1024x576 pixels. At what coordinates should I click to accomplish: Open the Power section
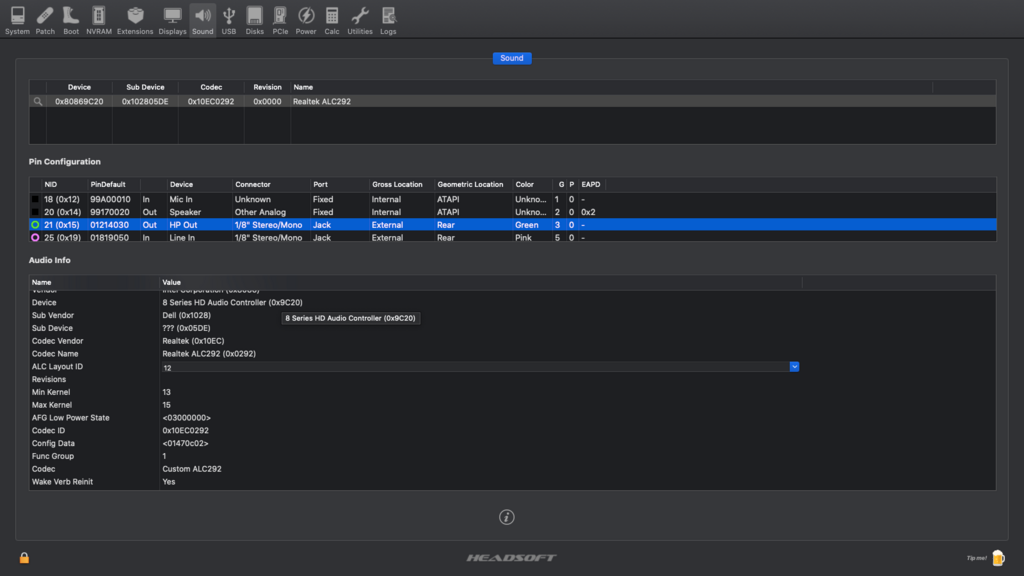tap(306, 19)
